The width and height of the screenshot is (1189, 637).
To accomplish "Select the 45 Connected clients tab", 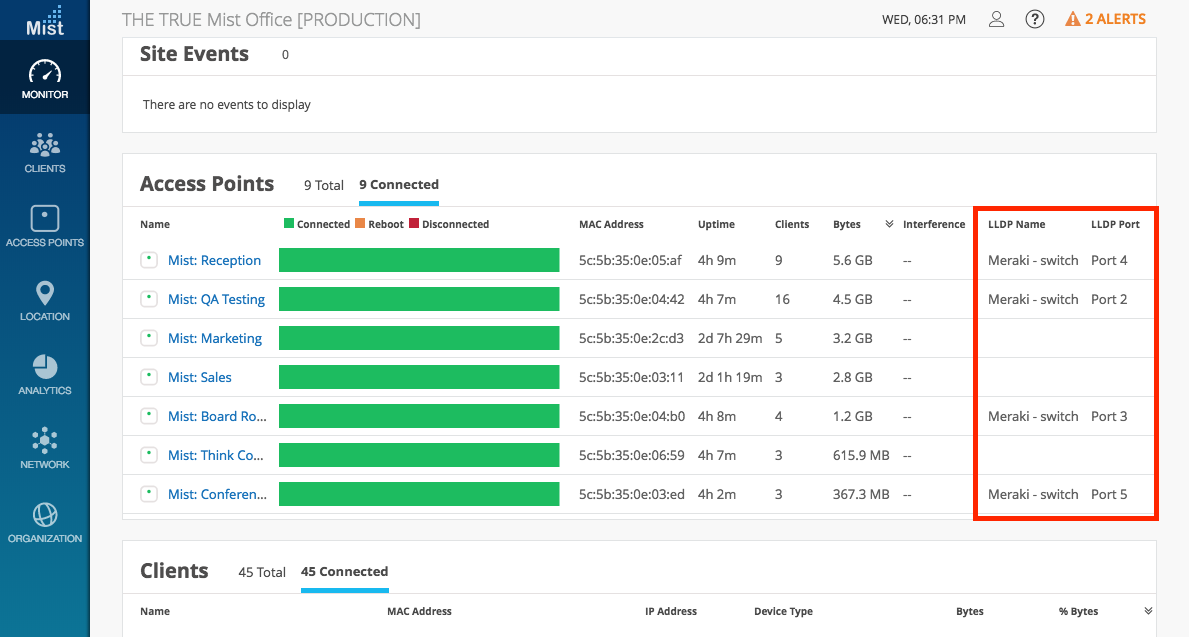I will point(344,572).
